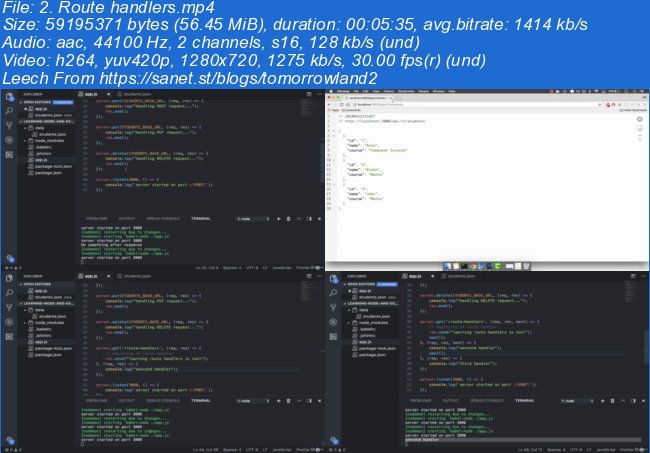Open the '1: node' terminal selector dropdown

pyautogui.click(x=250, y=217)
